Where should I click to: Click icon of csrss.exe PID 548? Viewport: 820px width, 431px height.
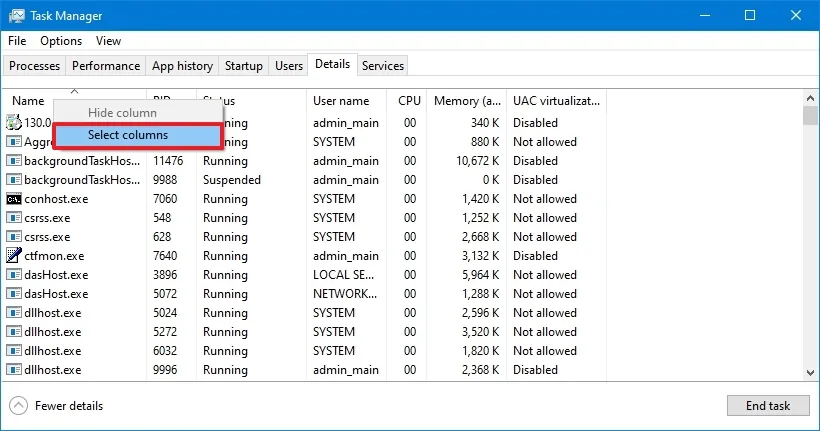click(x=14, y=218)
